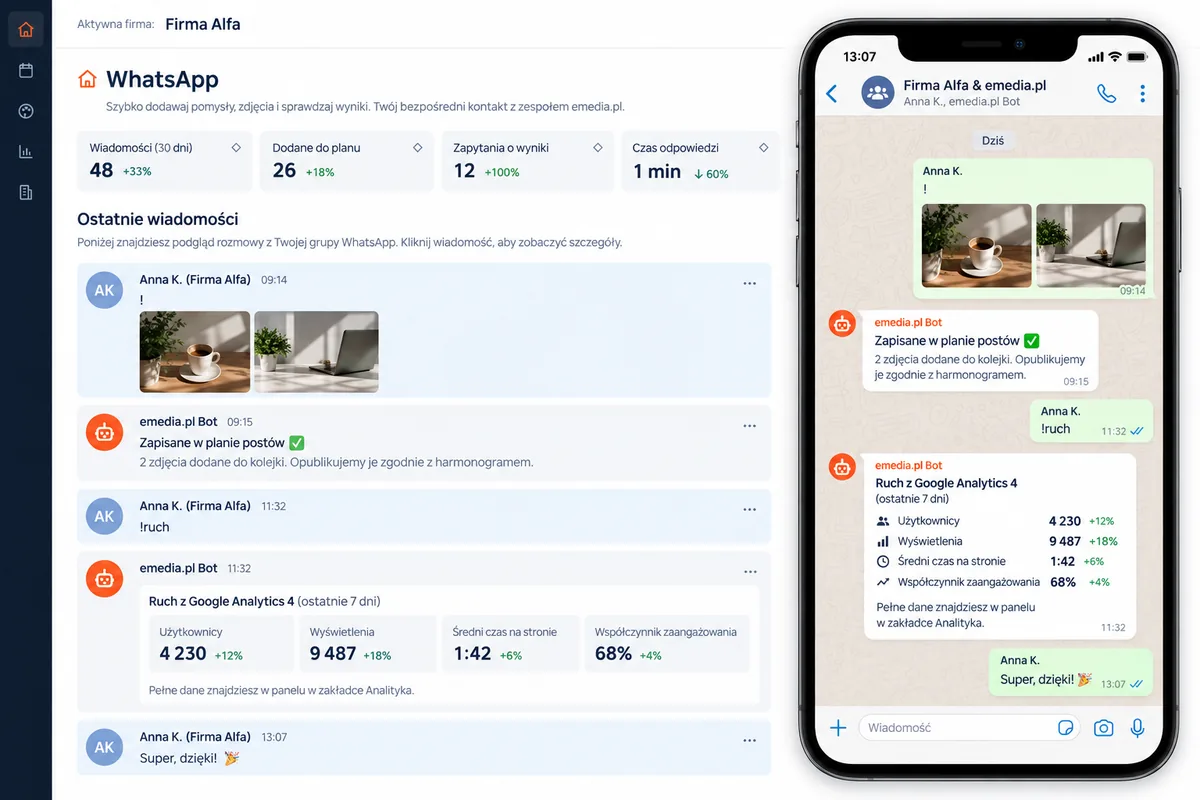
Task: Tap the Dziś date chip in phone
Action: (x=993, y=141)
